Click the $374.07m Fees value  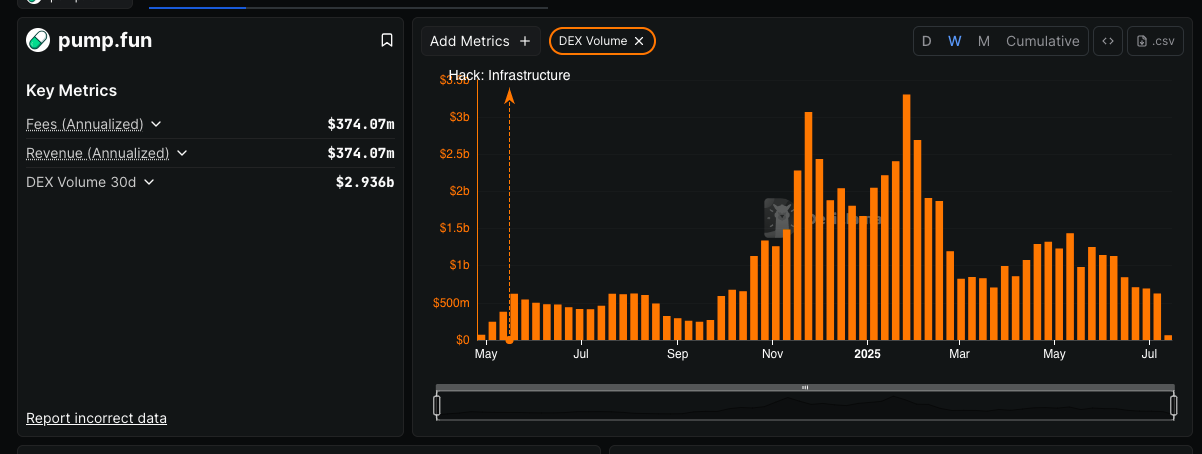361,124
